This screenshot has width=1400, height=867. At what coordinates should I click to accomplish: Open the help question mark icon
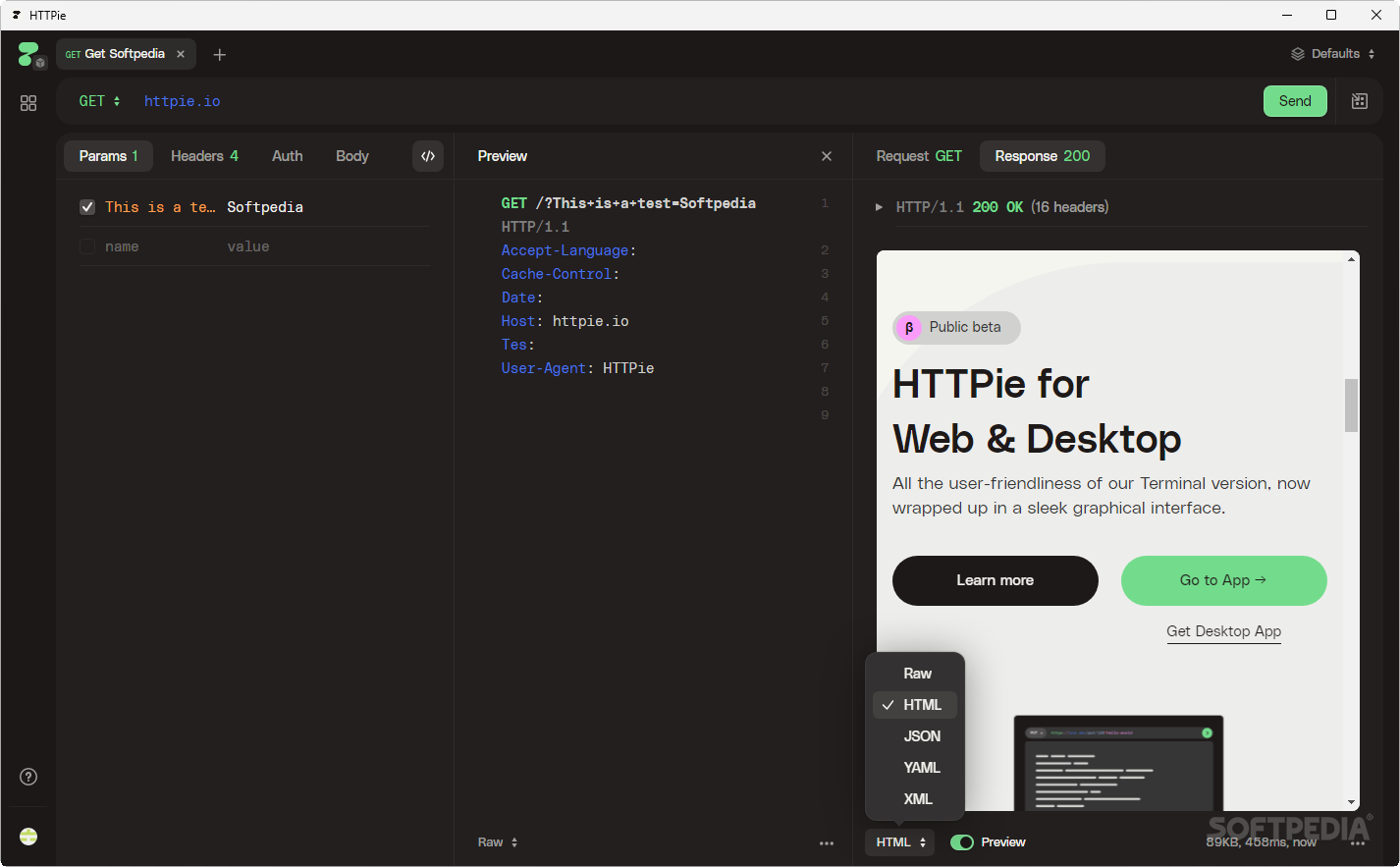28,777
